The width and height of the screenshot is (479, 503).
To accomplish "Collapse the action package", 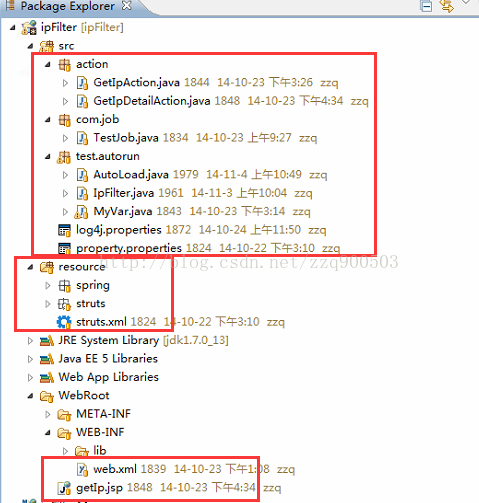I will [x=48, y=64].
